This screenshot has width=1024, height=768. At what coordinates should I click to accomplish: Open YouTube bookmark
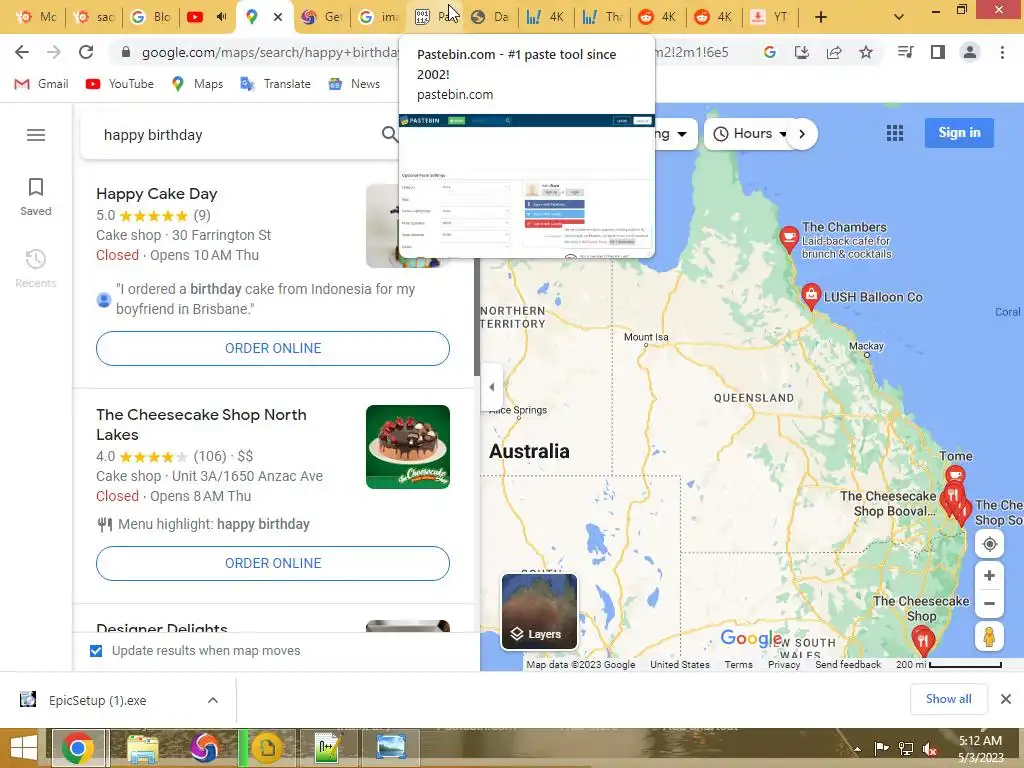click(x=120, y=84)
